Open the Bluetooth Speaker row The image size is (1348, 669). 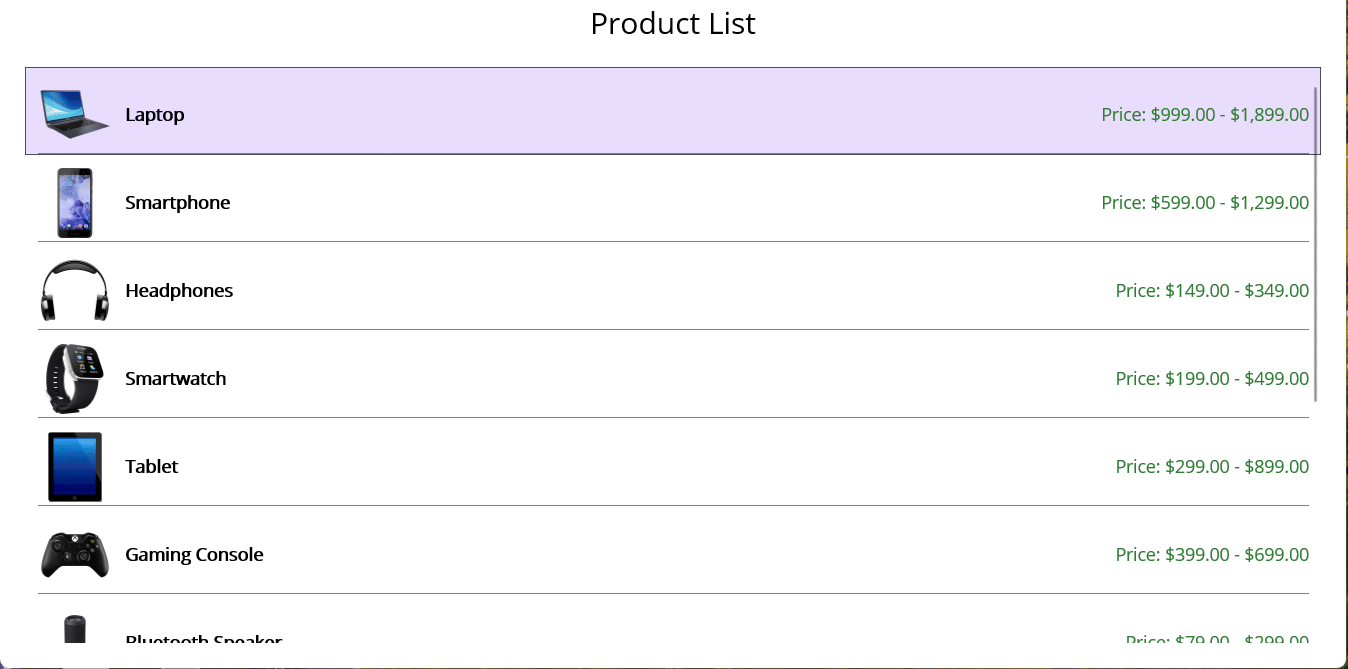pos(600,635)
